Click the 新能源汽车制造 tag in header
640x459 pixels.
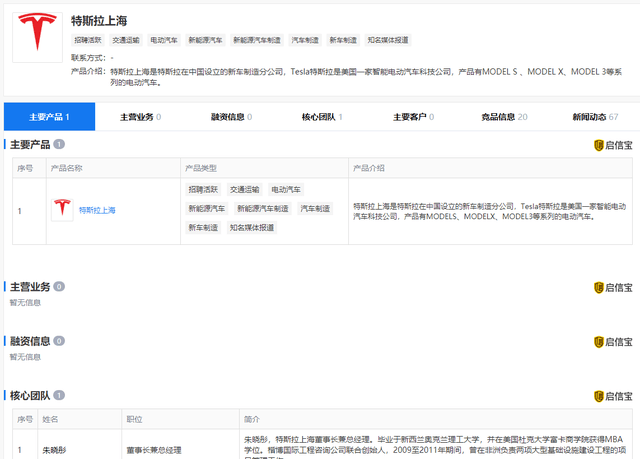tap(257, 40)
